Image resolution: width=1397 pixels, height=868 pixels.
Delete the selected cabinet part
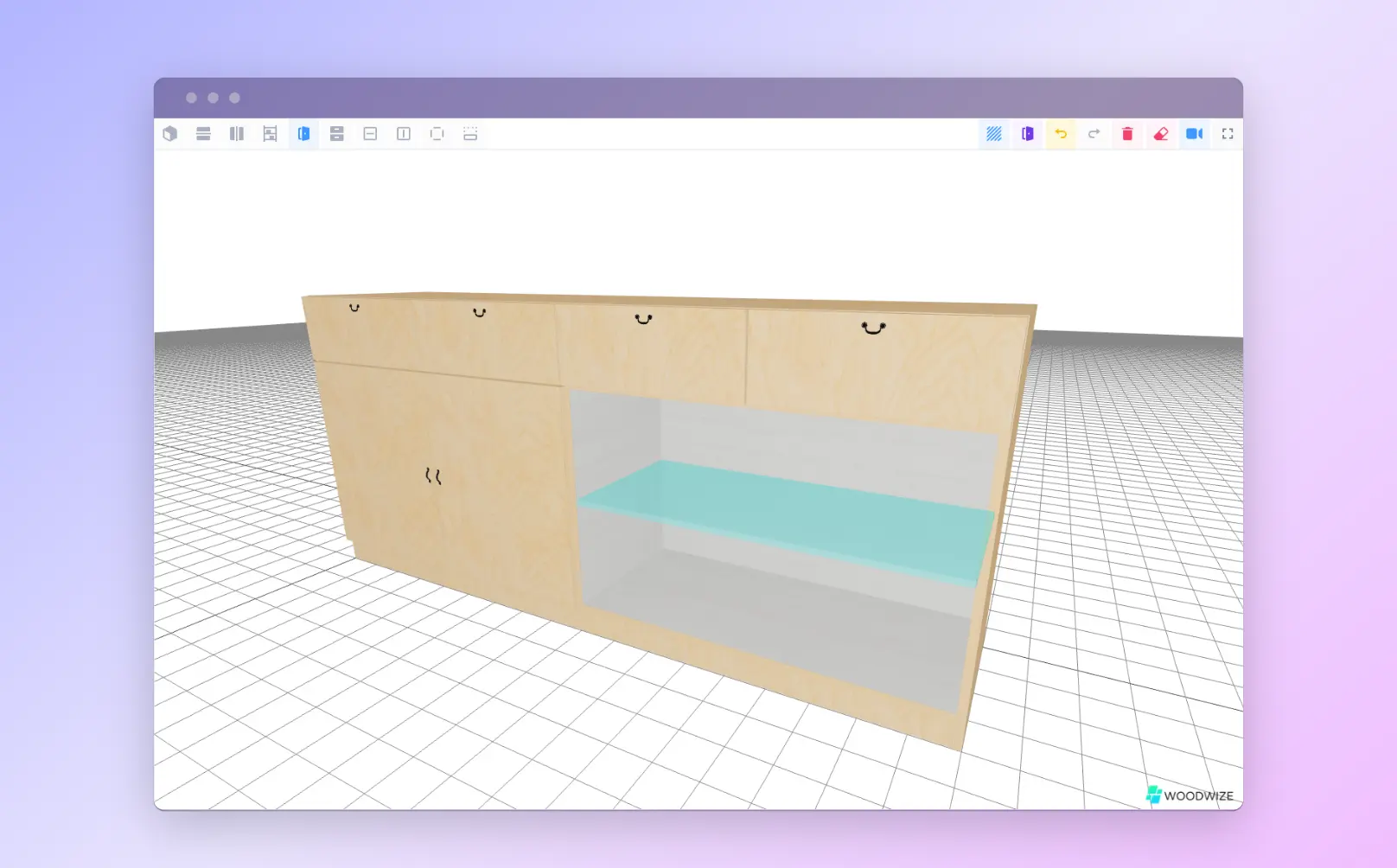point(1127,134)
